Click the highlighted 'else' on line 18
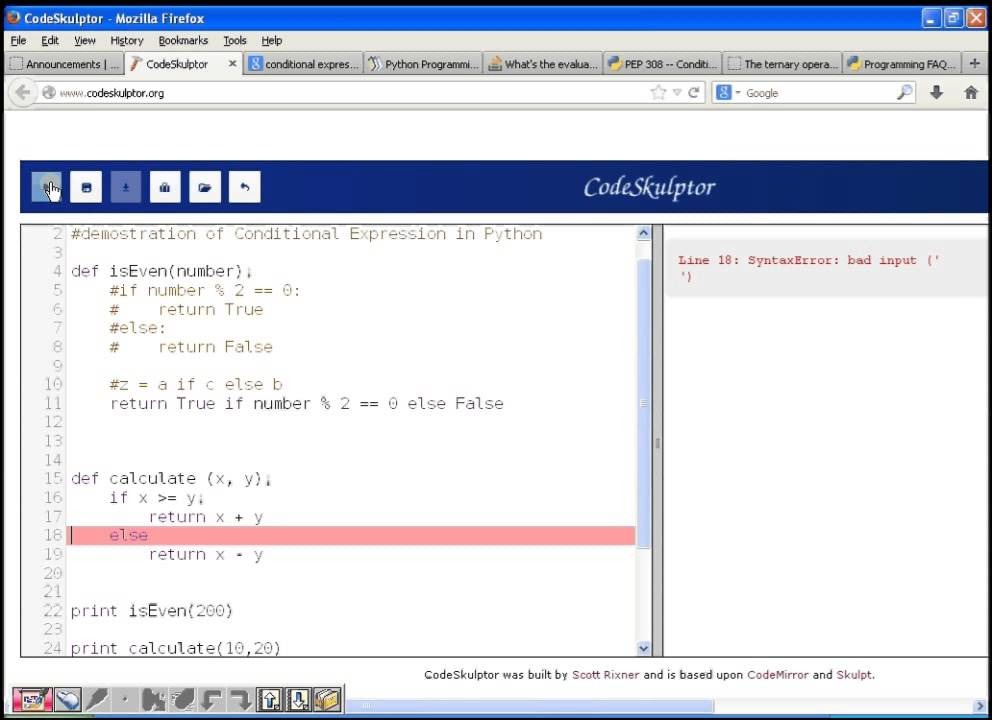Image resolution: width=992 pixels, height=720 pixels. (x=128, y=535)
